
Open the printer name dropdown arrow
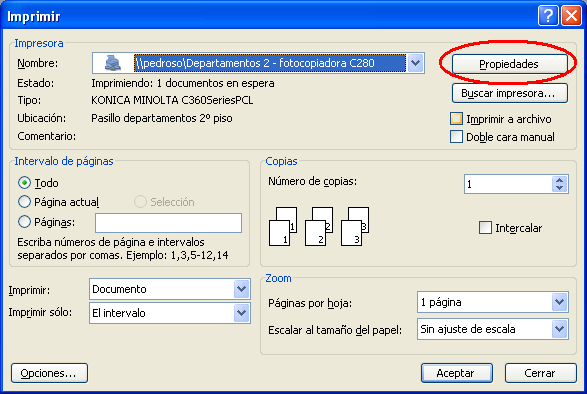415,63
